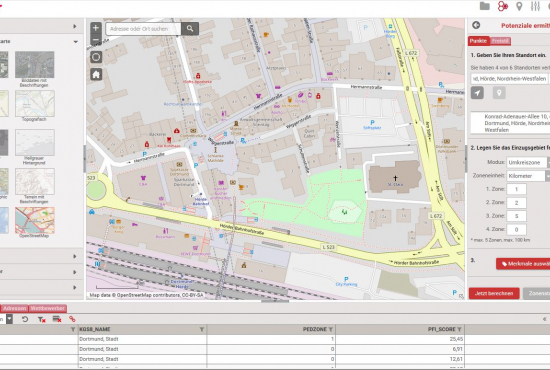This screenshot has width=550, height=370.
Task: Click the grey Zonenstatistik button
Action: (537, 294)
